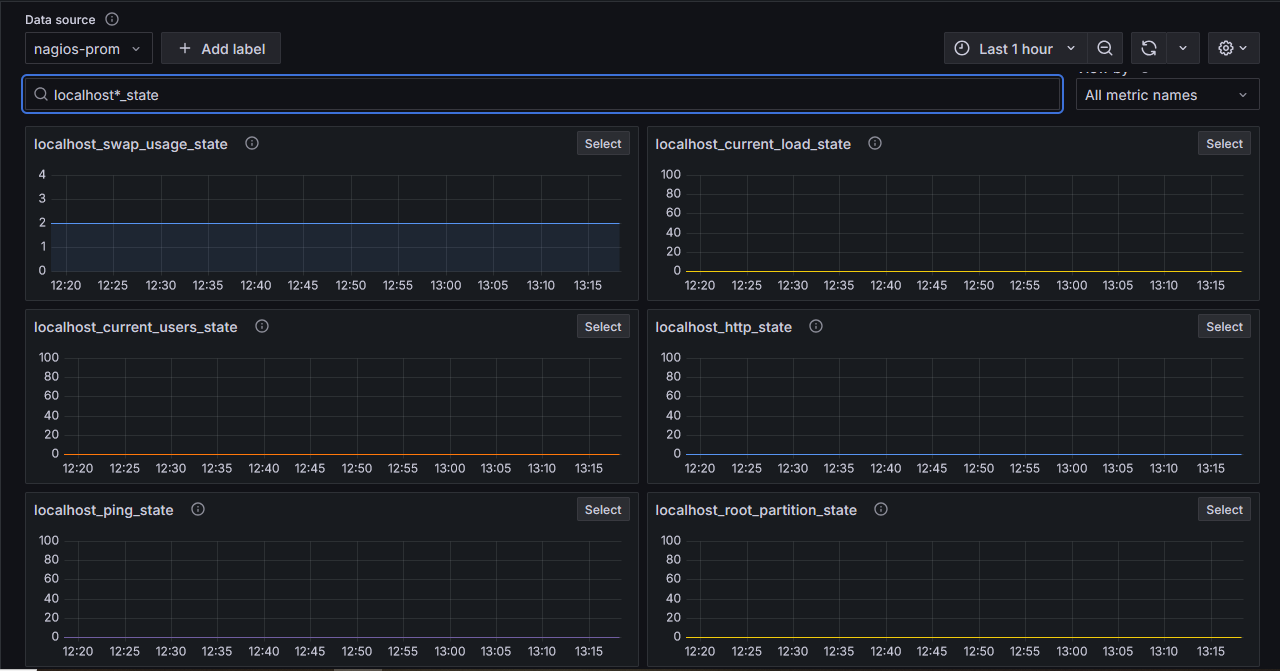Click info icon beside localhost_http_state

pos(816,326)
